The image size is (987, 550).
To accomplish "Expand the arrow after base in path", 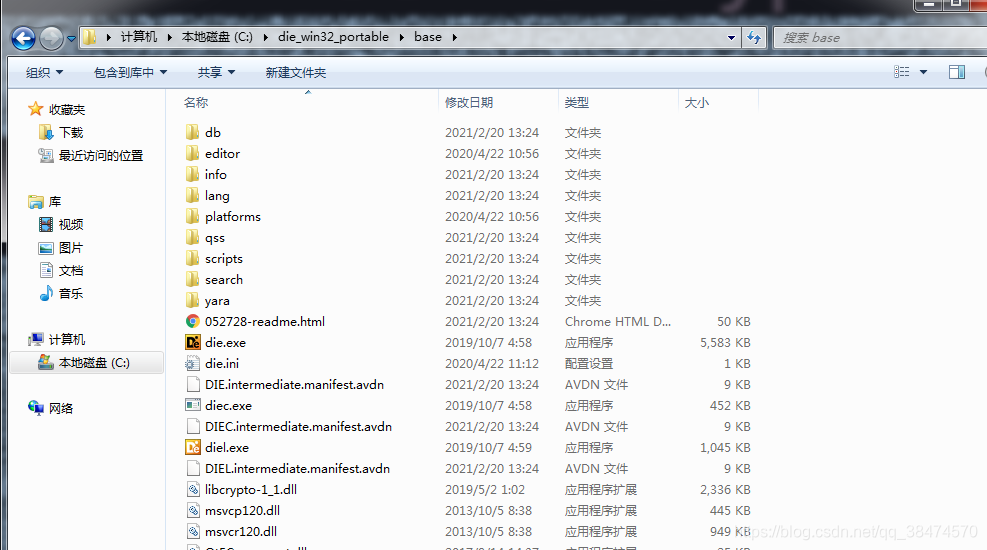I will click(x=454, y=38).
